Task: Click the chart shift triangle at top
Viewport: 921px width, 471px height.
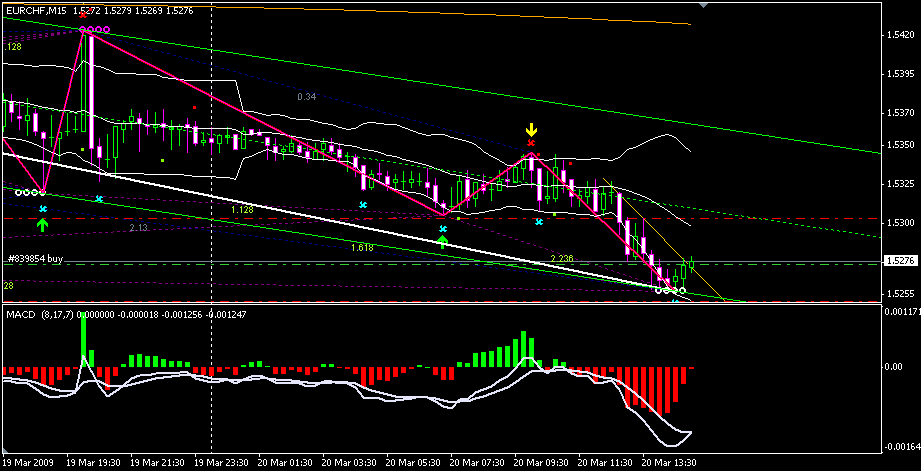Action: click(x=703, y=6)
